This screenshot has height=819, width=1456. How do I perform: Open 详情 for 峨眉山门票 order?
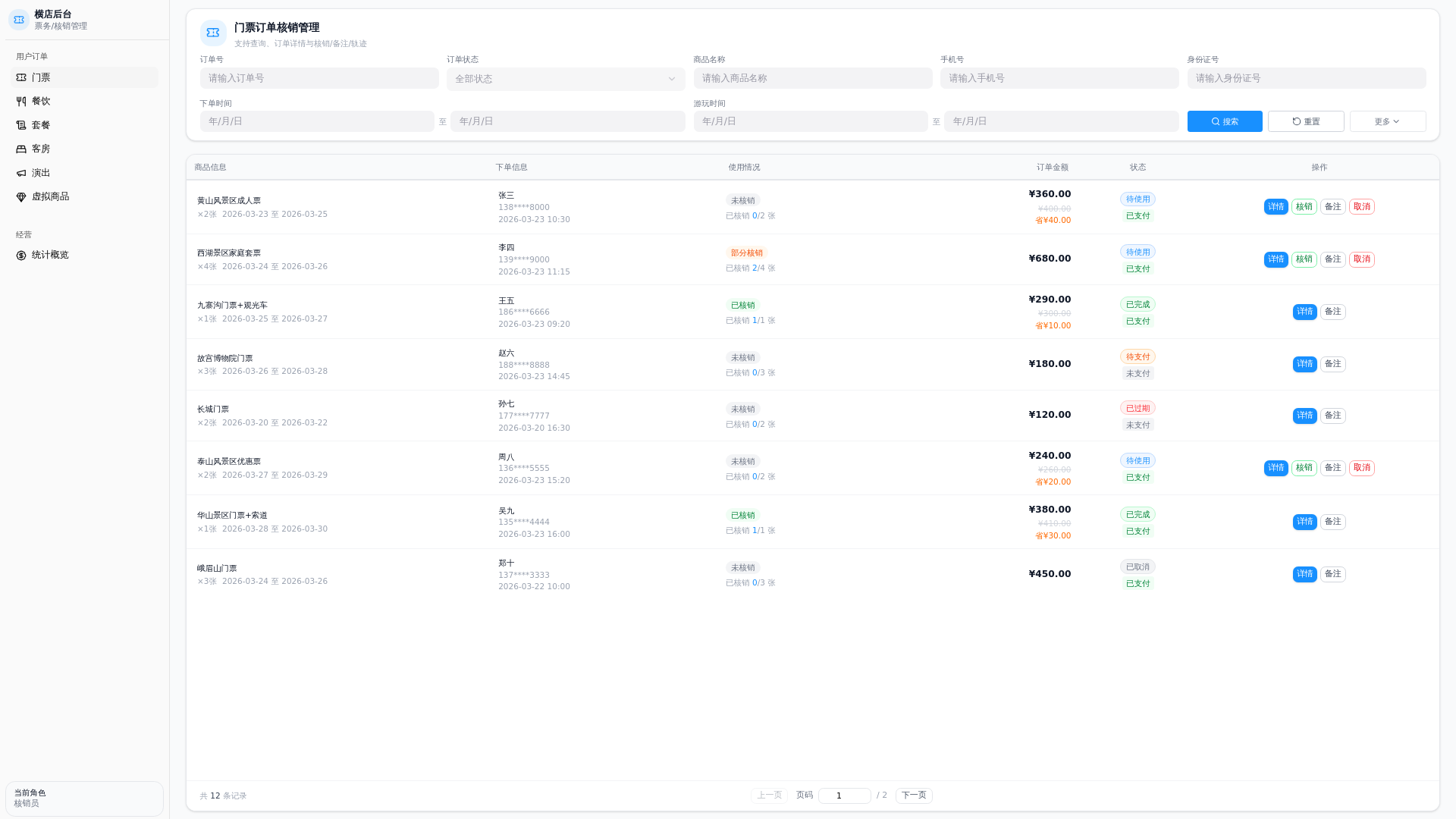pos(1305,574)
